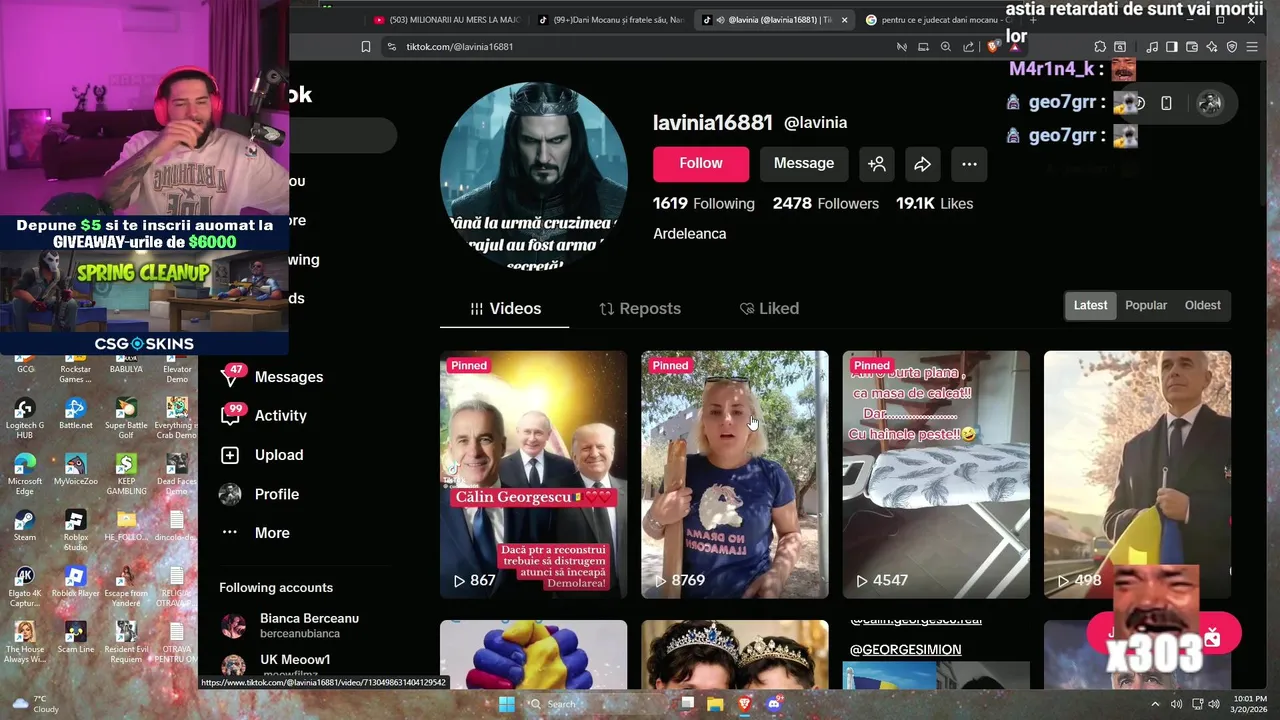Click the add-friend person icon
Viewport: 1280px width, 720px height.
pos(877,164)
